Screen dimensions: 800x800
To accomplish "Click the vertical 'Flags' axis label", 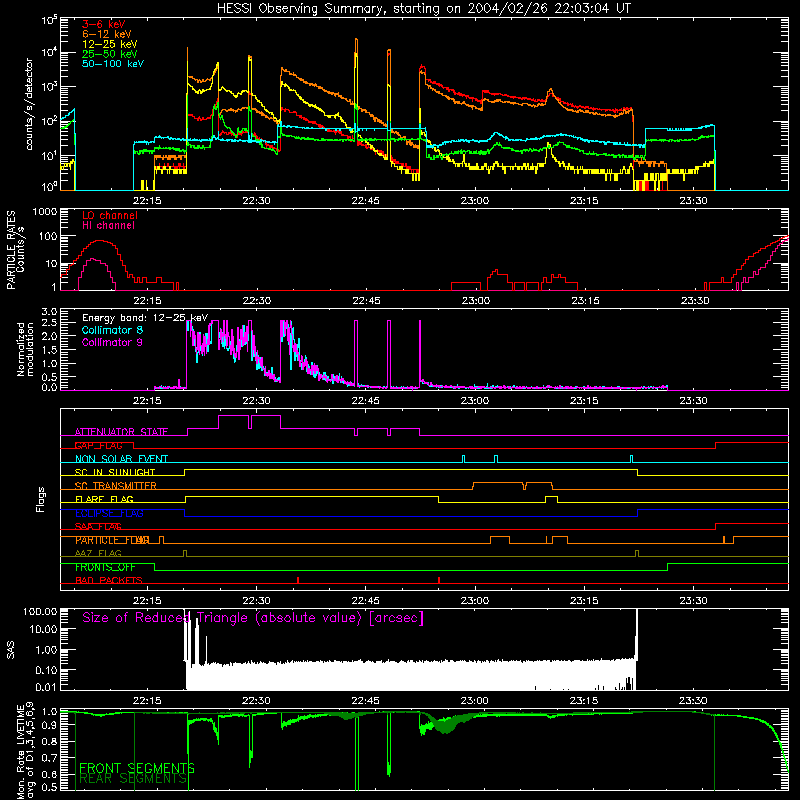I will point(40,499).
